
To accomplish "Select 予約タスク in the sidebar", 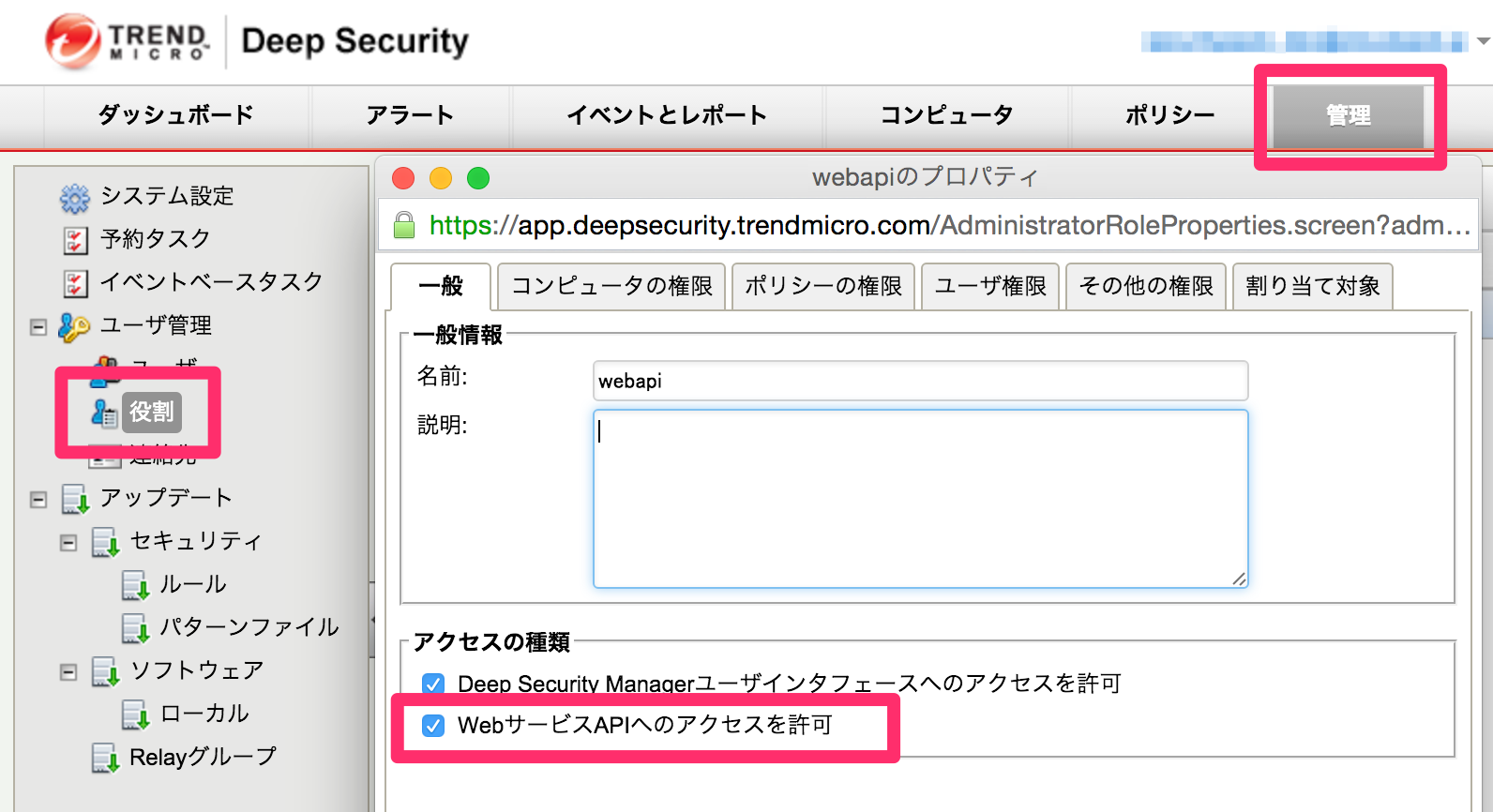I will tap(156, 239).
